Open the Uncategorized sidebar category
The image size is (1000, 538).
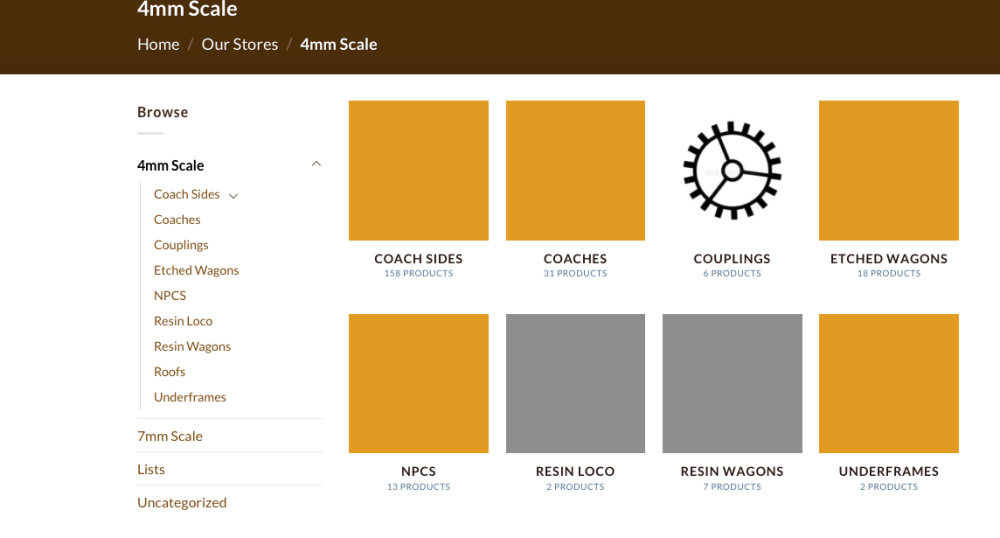pos(182,502)
